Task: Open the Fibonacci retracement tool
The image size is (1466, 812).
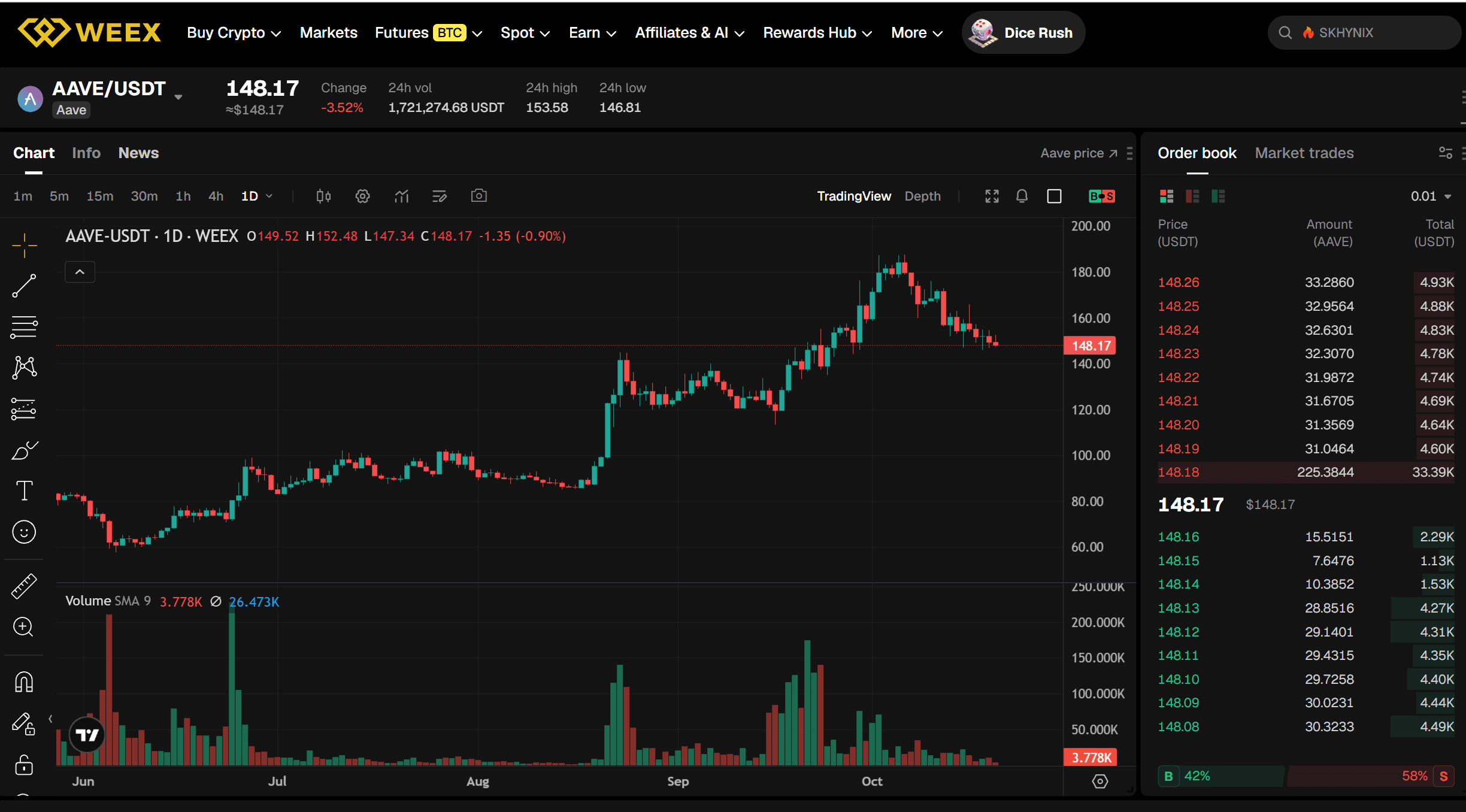Action: [24, 327]
